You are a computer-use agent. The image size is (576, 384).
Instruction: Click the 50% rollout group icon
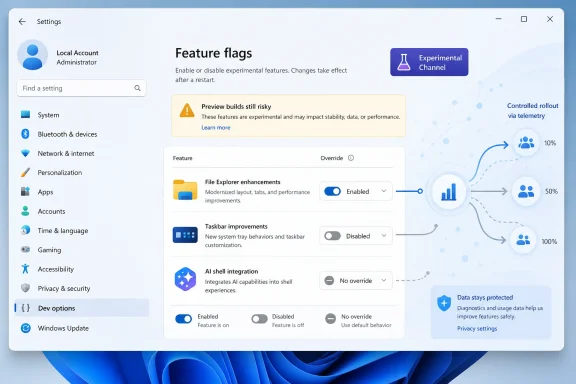(x=526, y=191)
